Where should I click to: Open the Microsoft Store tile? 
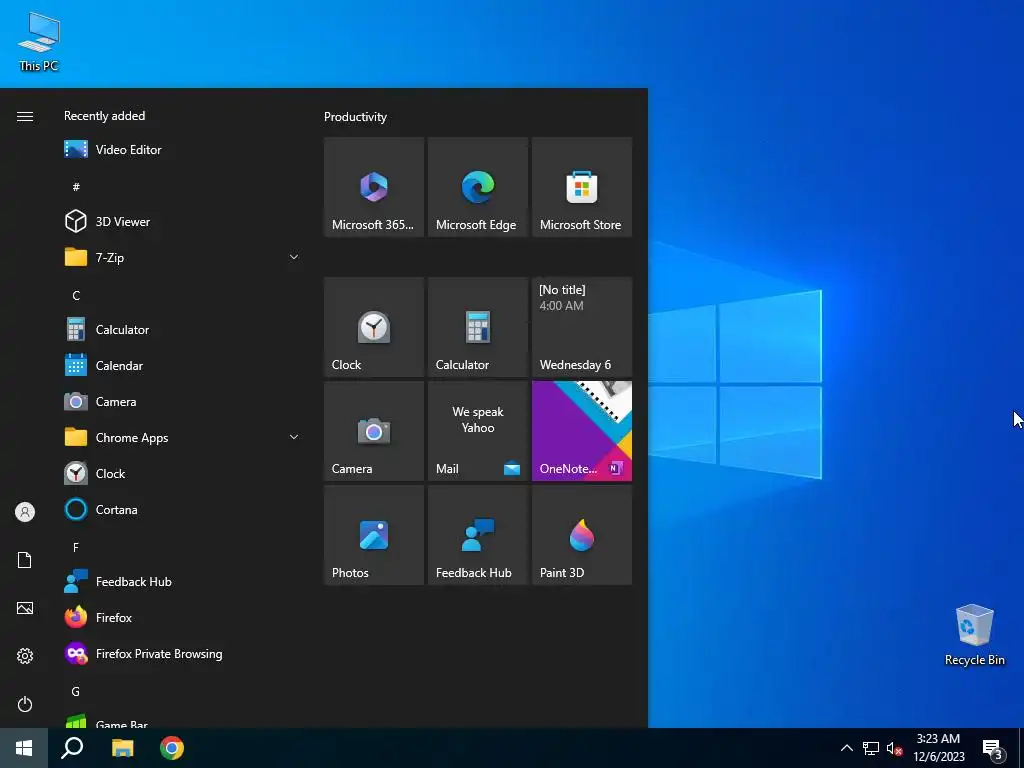[582, 187]
